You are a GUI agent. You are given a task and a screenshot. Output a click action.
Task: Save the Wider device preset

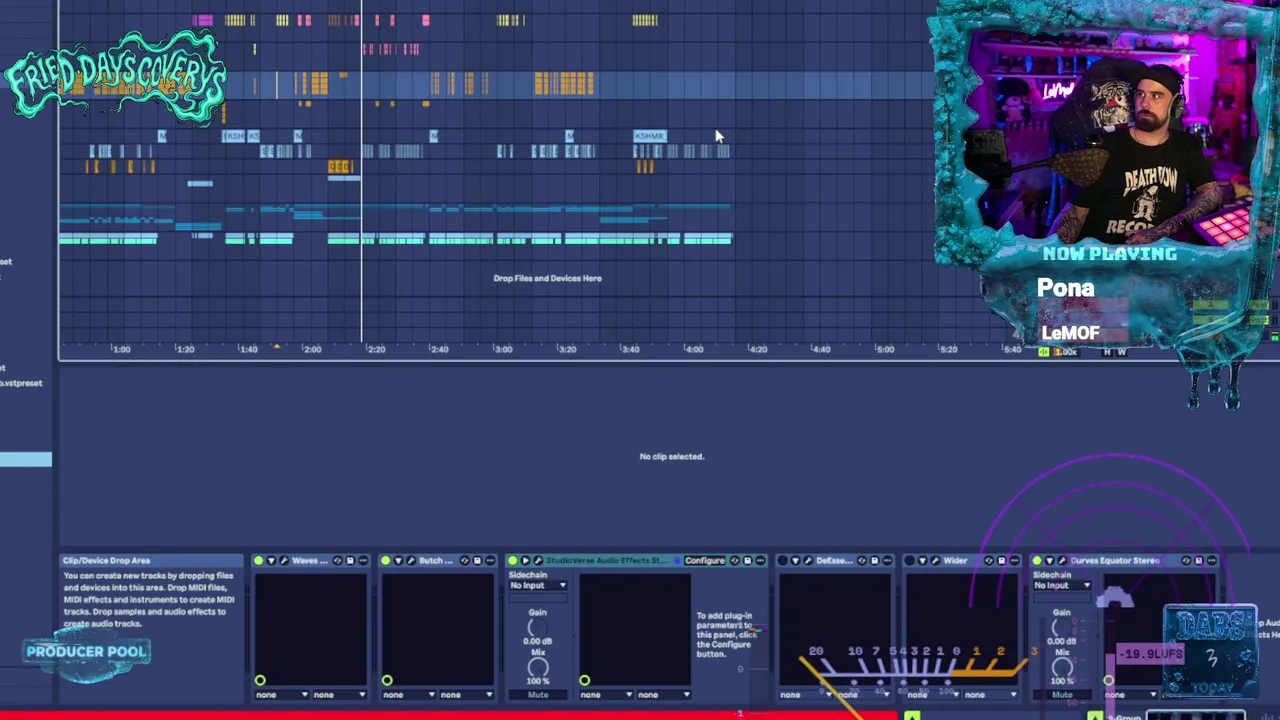click(1001, 560)
